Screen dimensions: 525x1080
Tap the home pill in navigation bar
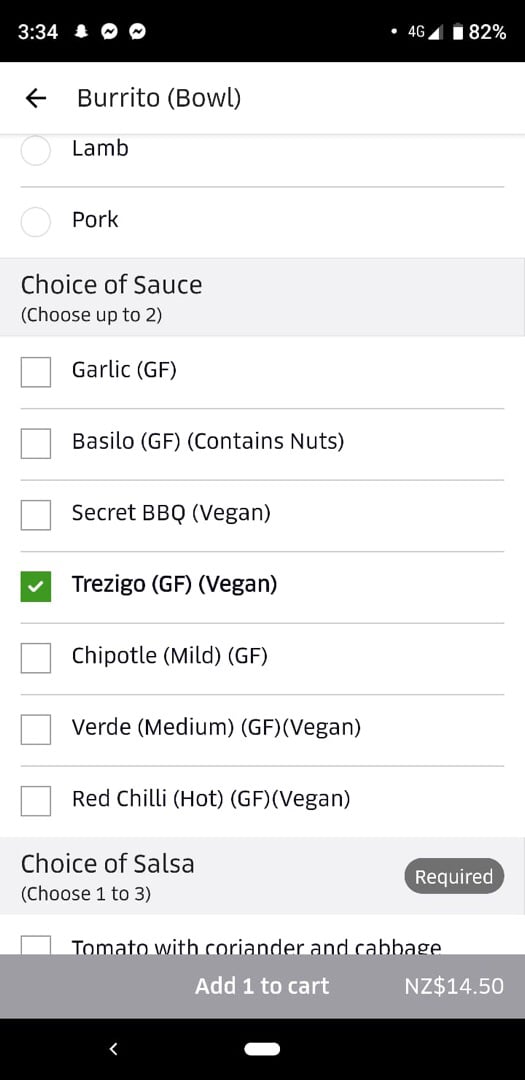point(262,1049)
